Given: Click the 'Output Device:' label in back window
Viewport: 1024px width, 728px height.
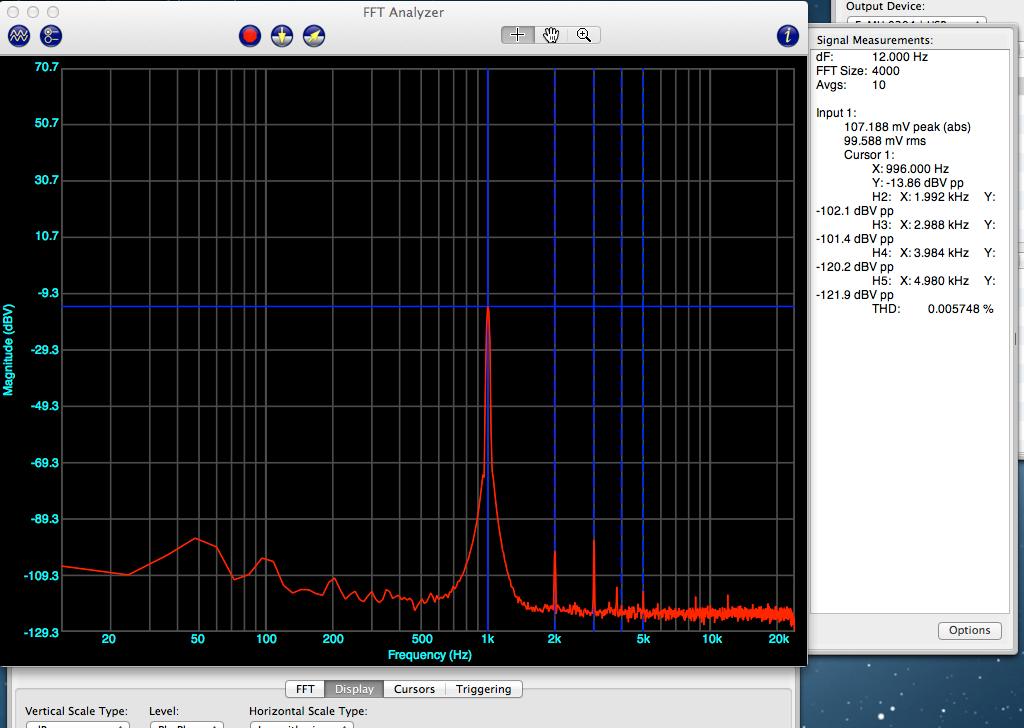Looking at the screenshot, I should point(885,7).
